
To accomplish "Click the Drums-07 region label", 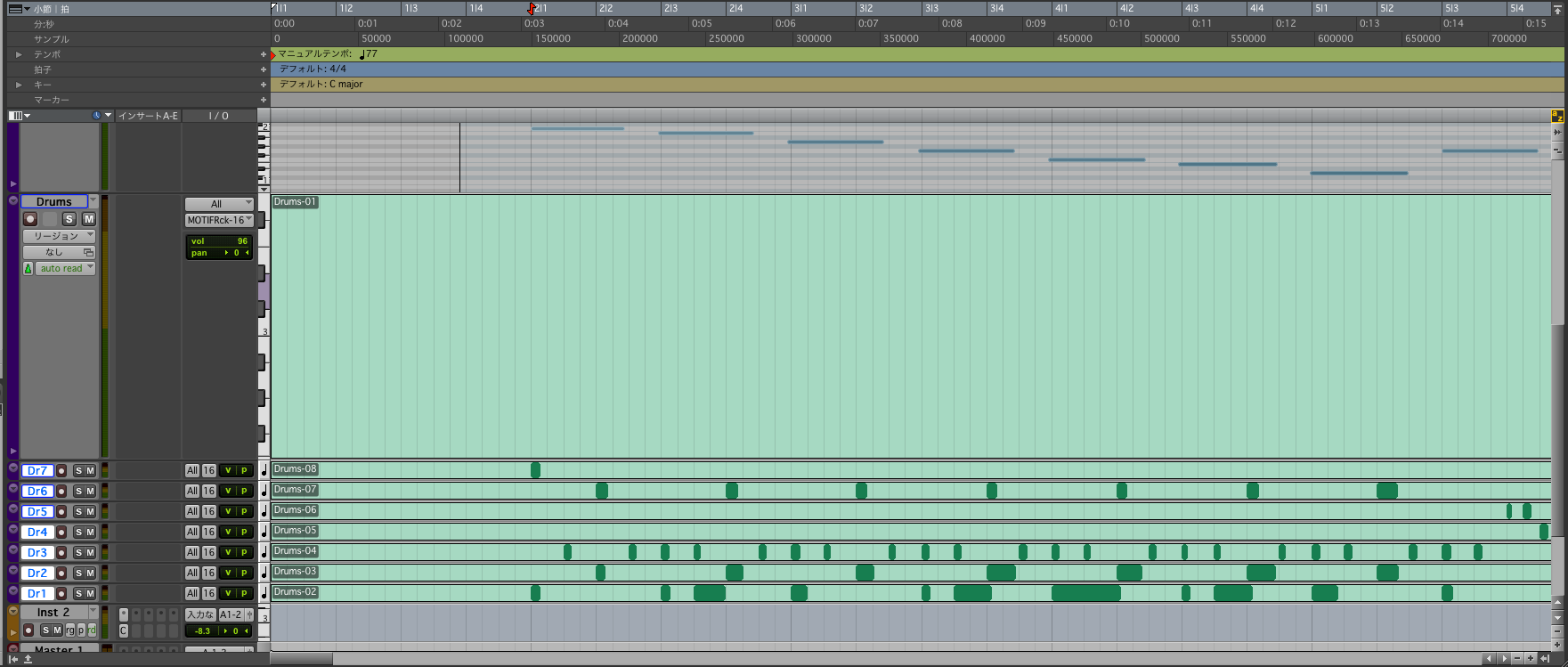I will [295, 490].
